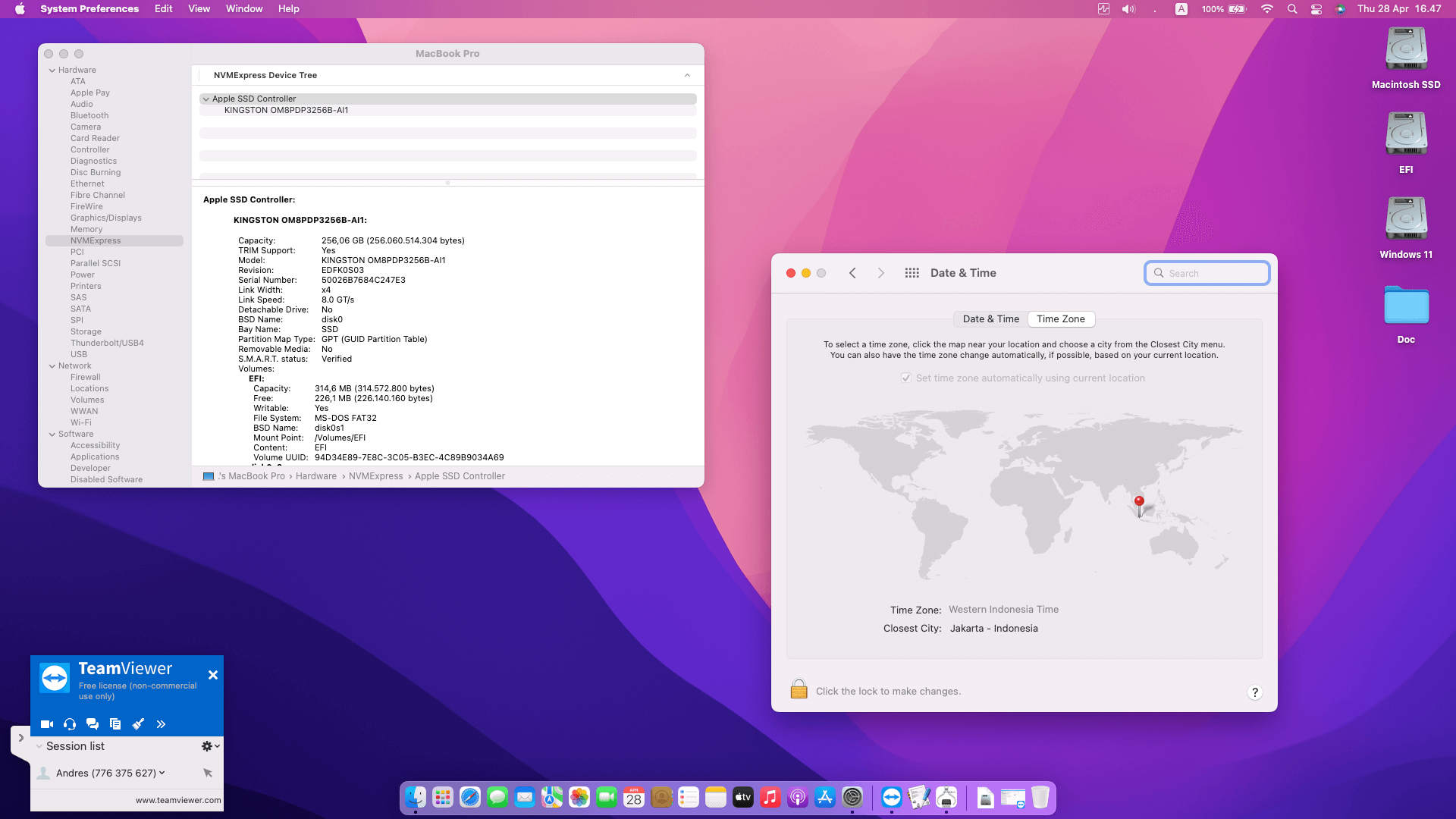This screenshot has height=819, width=1456.
Task: Click the TeamViewer headset audio icon
Action: pos(70,724)
